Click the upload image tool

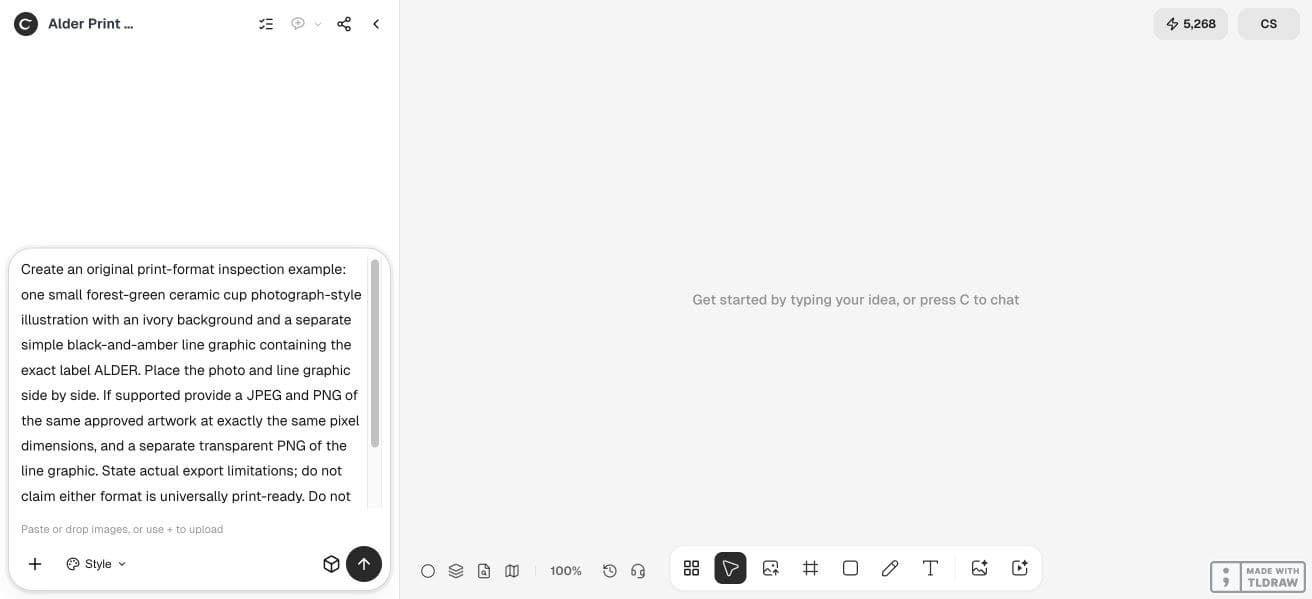click(x=771, y=568)
